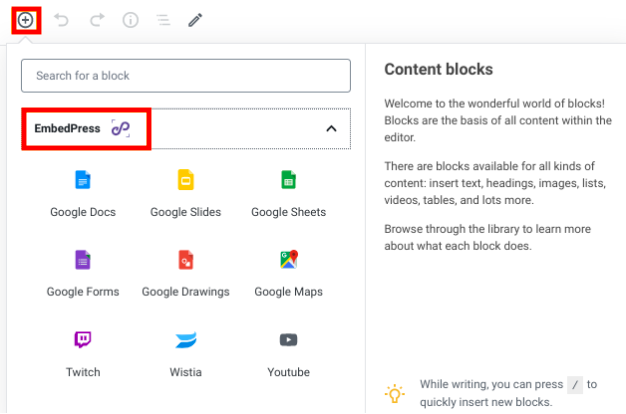626x414 pixels.
Task: Open content structure info icon
Action: click(x=130, y=20)
